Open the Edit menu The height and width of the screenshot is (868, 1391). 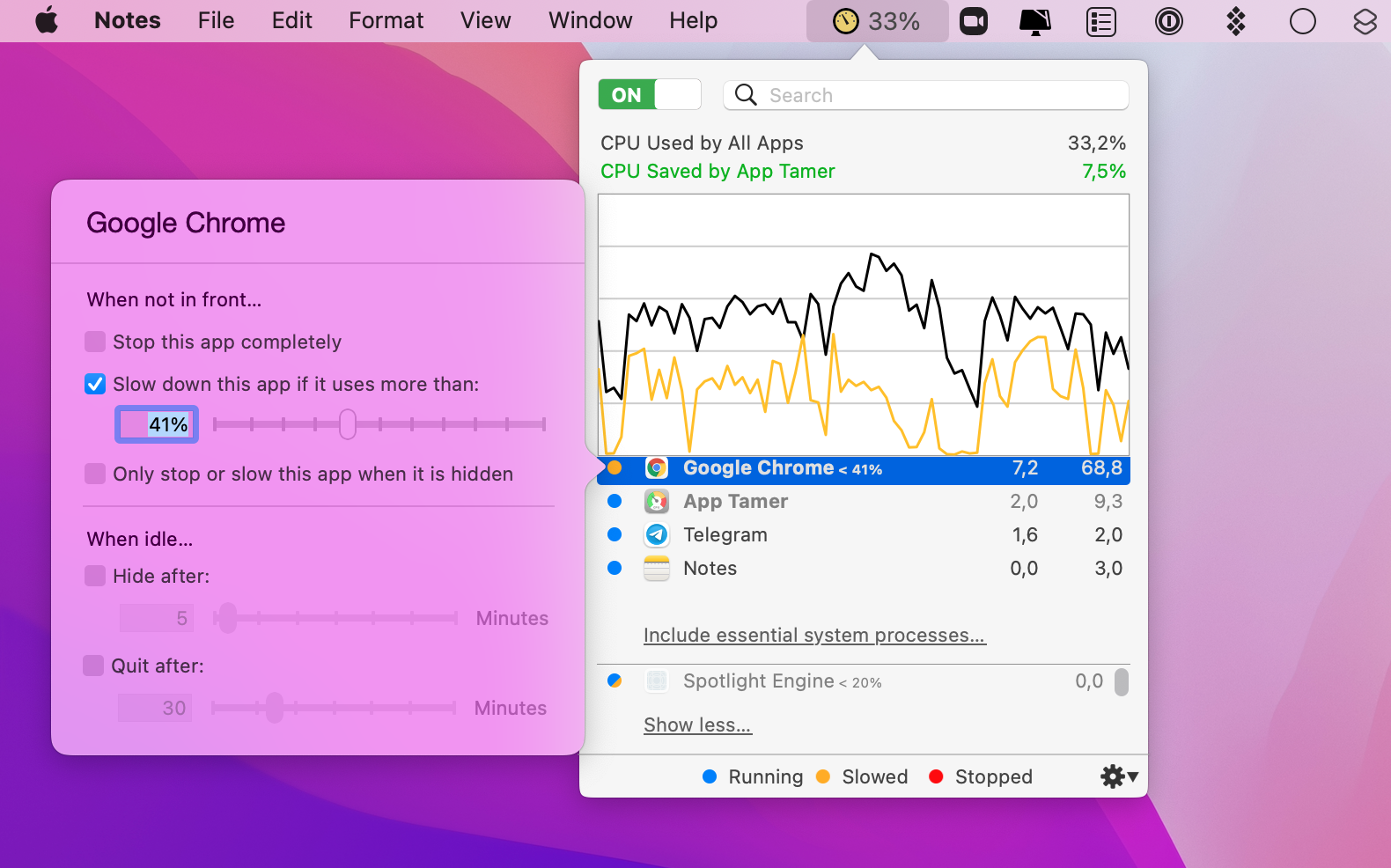pyautogui.click(x=292, y=20)
